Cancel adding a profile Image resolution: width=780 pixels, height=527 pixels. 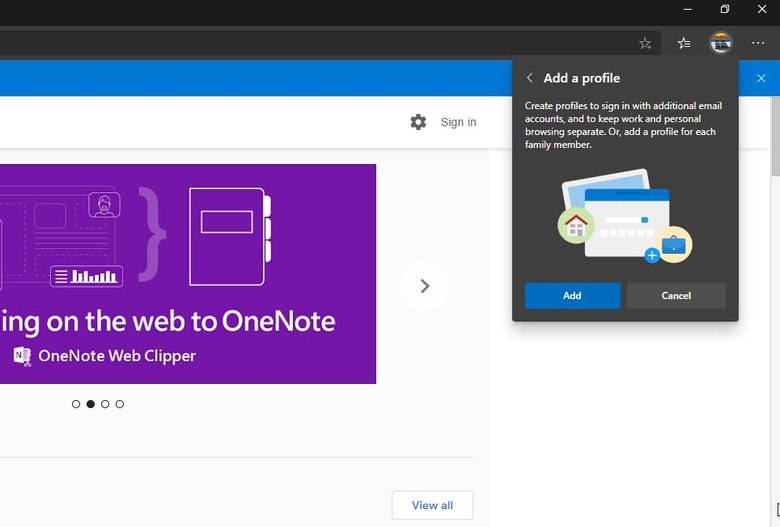tap(676, 296)
